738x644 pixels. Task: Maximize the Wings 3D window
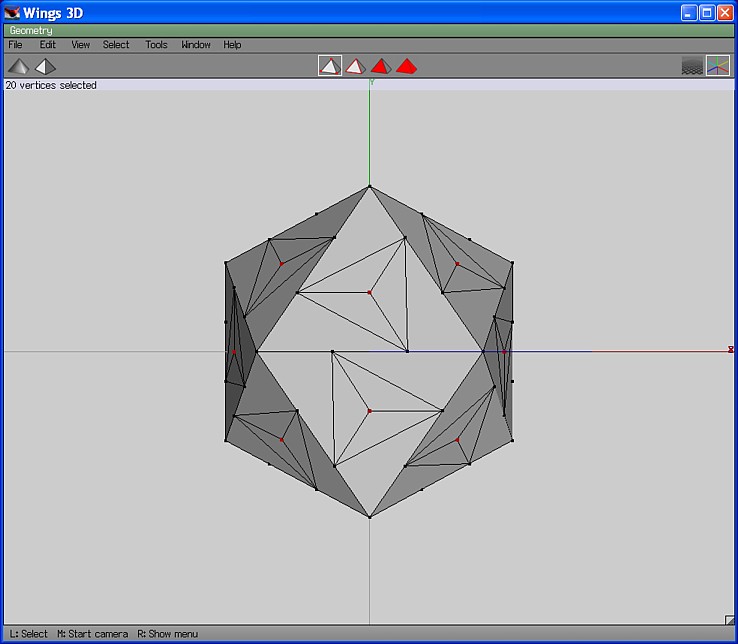pyautogui.click(x=707, y=12)
